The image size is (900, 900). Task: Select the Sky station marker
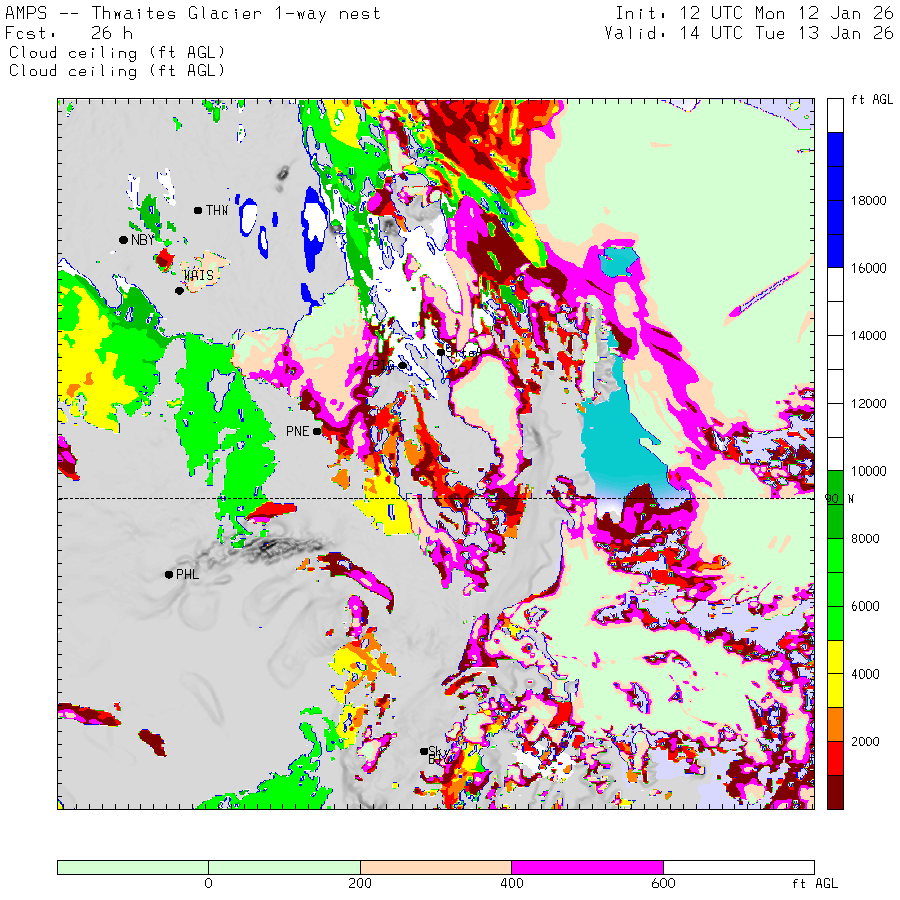(424, 751)
